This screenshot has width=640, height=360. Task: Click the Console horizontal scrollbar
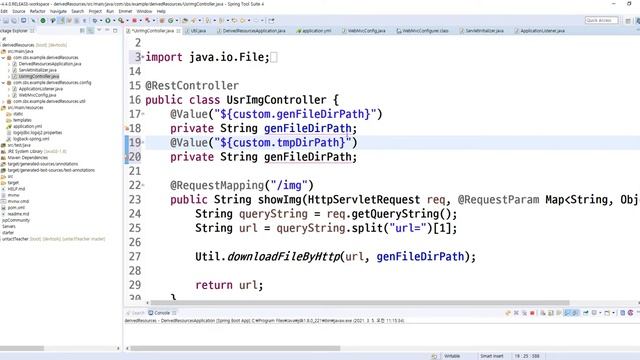pos(235,348)
